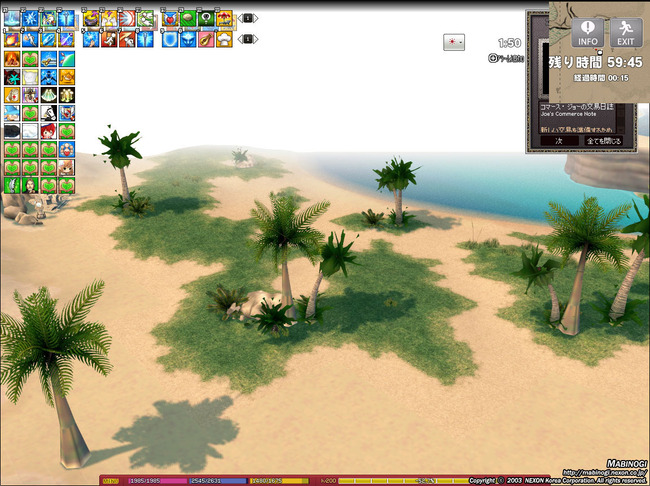The height and width of the screenshot is (486, 650).
Task: Click the mana bar showing 2545/2631
Action: pos(216,481)
